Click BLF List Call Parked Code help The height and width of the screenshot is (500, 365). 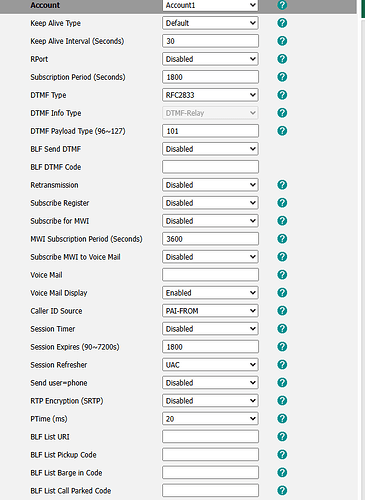[282, 491]
